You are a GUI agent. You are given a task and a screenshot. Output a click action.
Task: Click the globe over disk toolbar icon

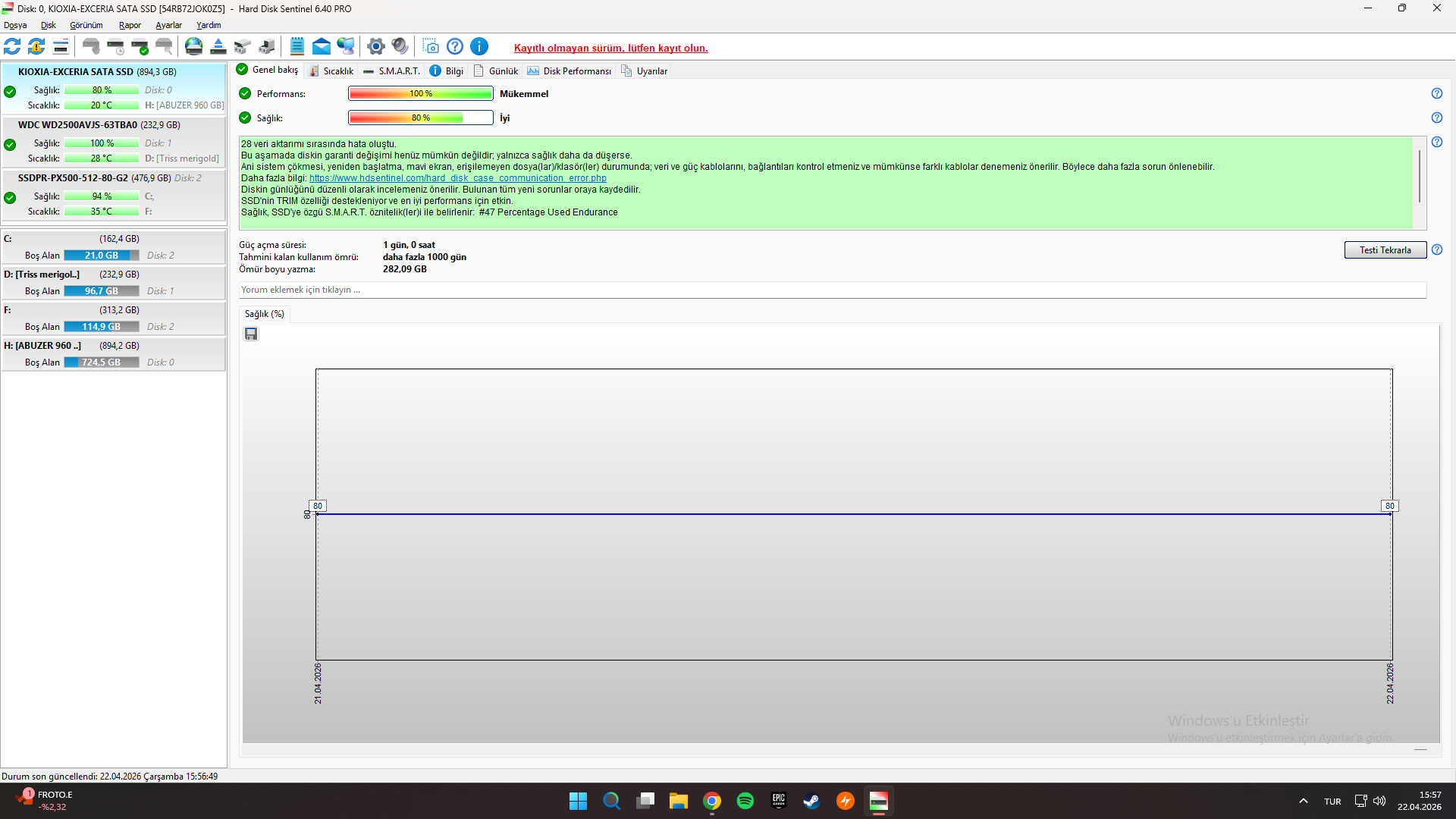coord(194,47)
